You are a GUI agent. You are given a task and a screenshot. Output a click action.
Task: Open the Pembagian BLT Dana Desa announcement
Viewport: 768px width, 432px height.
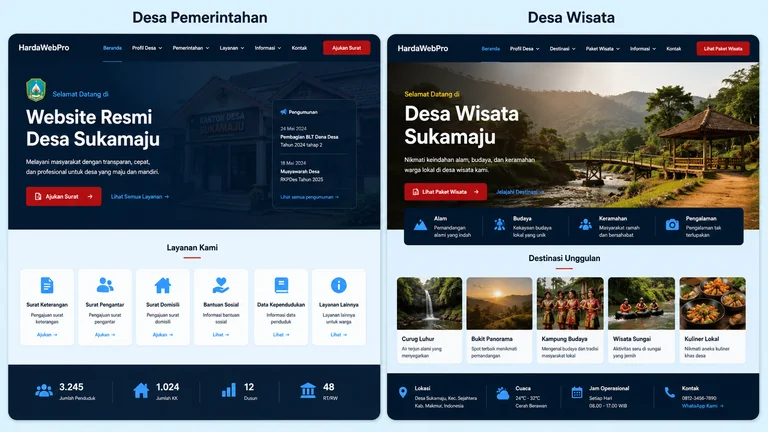click(x=309, y=137)
